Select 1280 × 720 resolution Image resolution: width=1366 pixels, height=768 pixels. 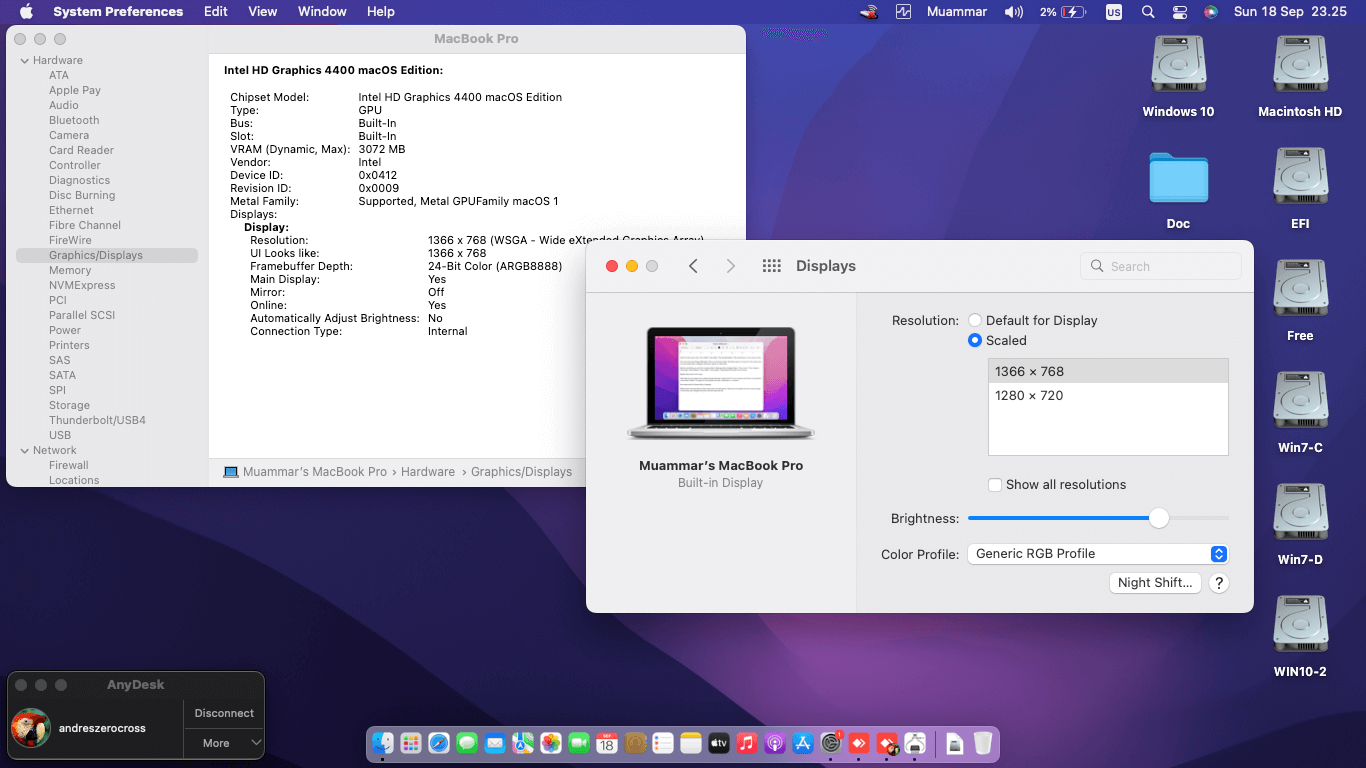click(x=1108, y=395)
